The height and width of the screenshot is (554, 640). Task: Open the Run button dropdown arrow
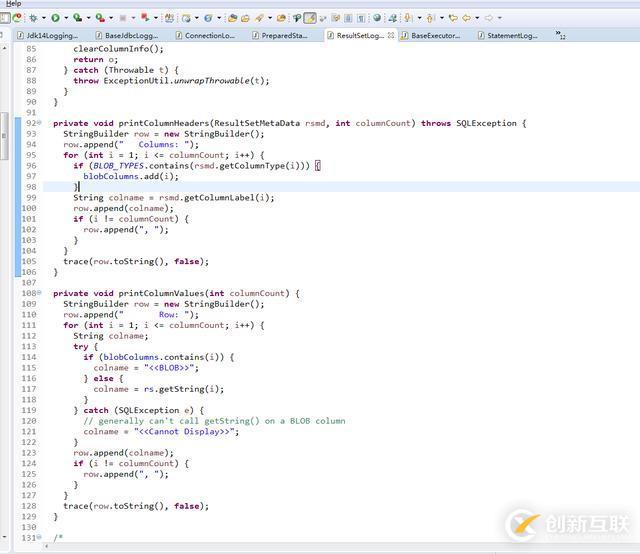coord(65,18)
